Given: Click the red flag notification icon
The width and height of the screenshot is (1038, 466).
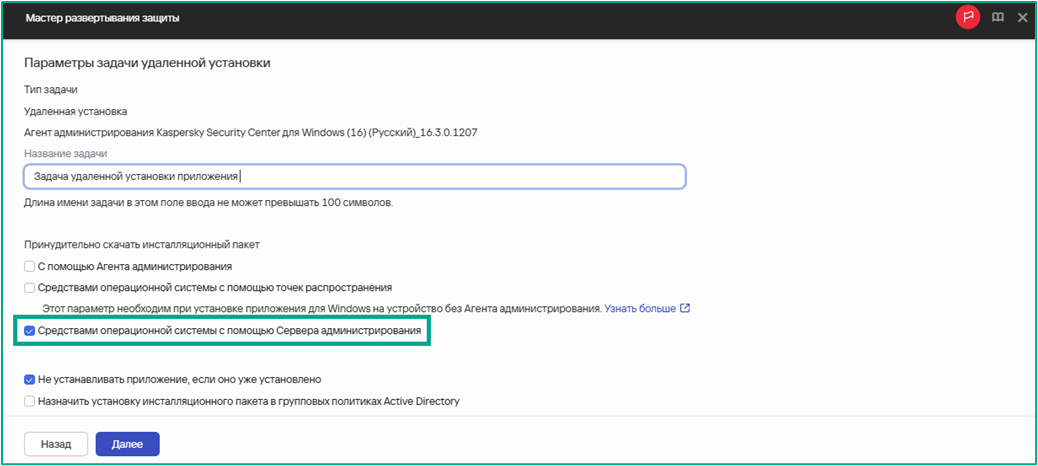Looking at the screenshot, I should pos(968,18).
